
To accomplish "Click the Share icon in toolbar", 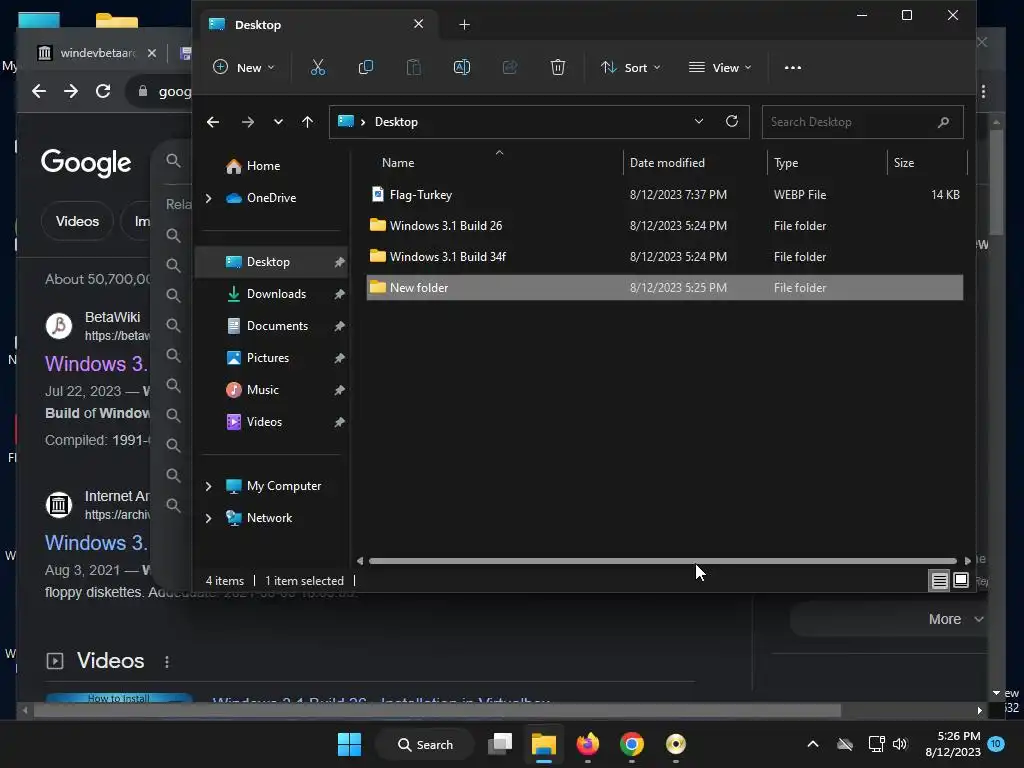I will pos(509,67).
